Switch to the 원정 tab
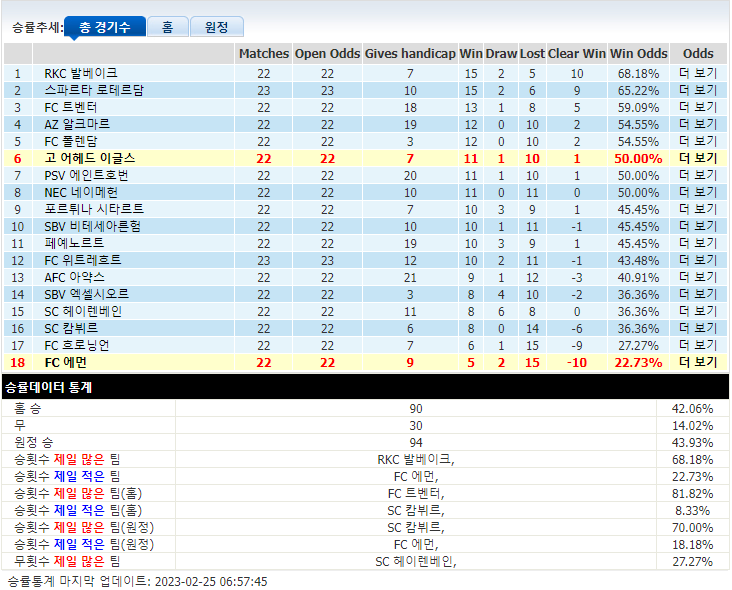This screenshot has height=590, width=732. 217,27
